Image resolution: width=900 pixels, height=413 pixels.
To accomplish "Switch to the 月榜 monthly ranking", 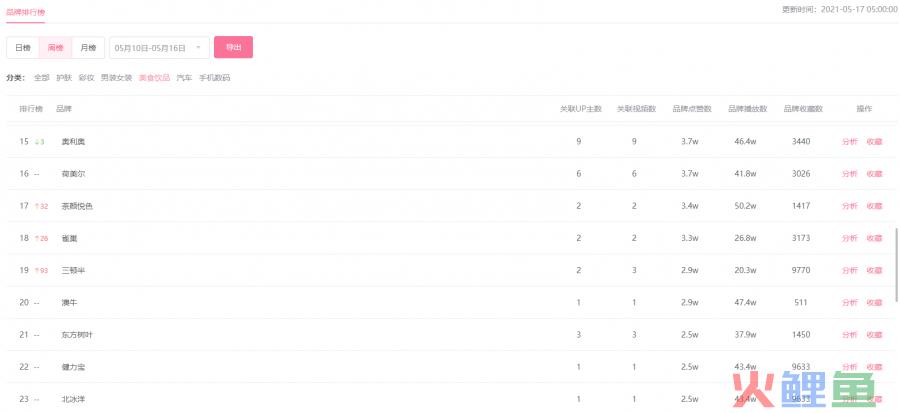I will coord(88,48).
